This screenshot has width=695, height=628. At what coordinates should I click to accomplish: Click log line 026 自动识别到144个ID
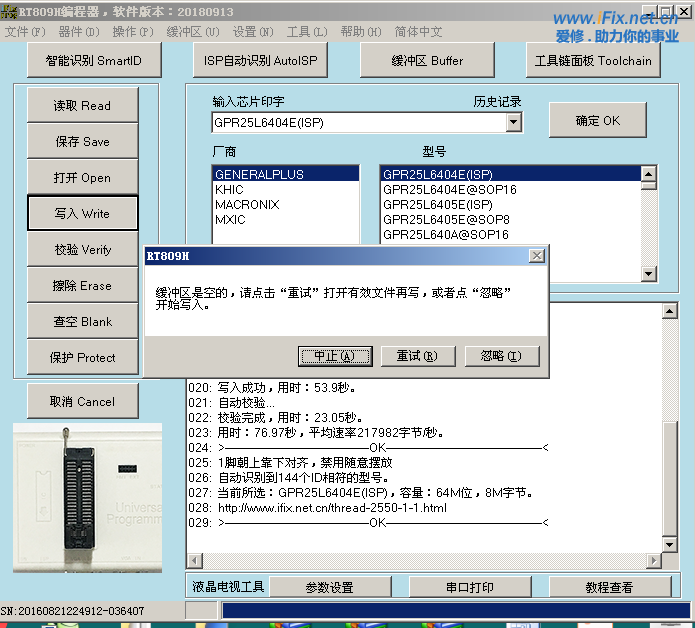pos(289,477)
